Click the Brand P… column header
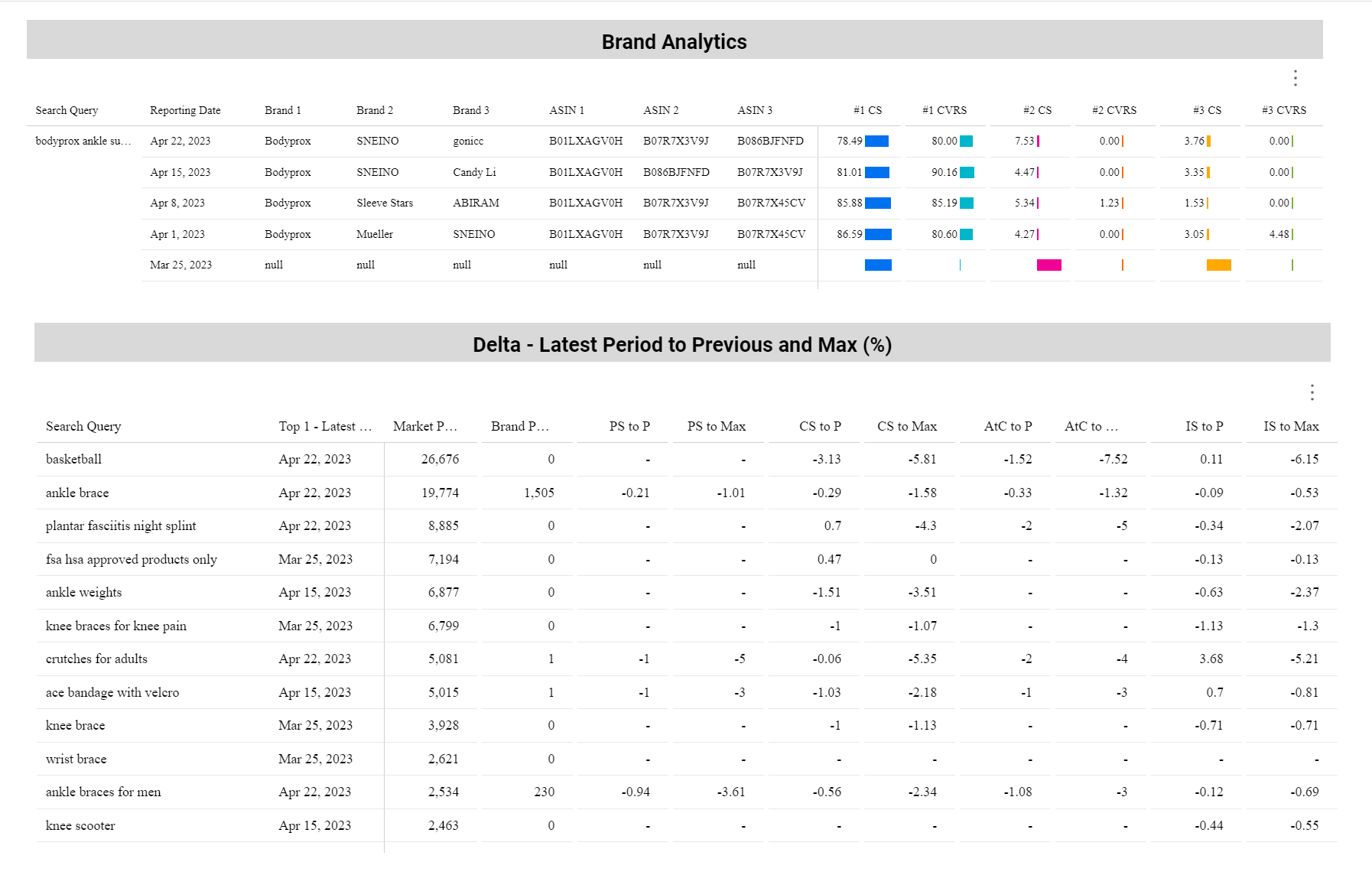 520,426
